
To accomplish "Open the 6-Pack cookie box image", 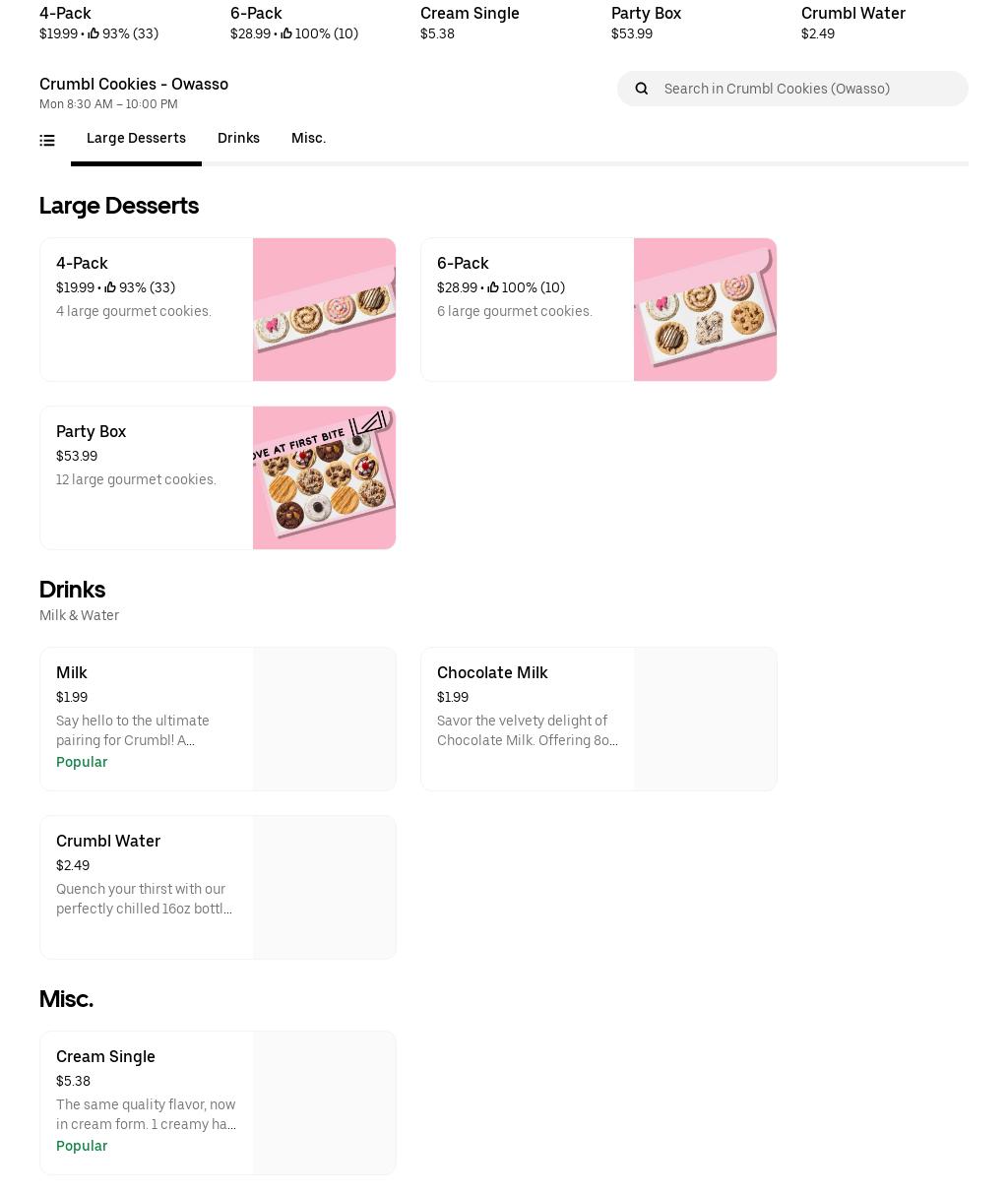I will pyautogui.click(x=705, y=309).
